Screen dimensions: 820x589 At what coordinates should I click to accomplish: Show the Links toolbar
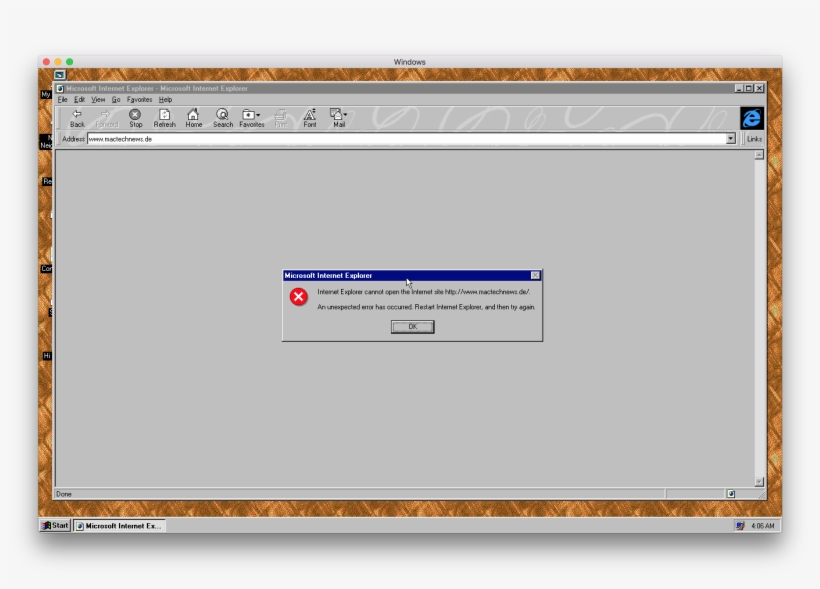pyautogui.click(x=754, y=139)
